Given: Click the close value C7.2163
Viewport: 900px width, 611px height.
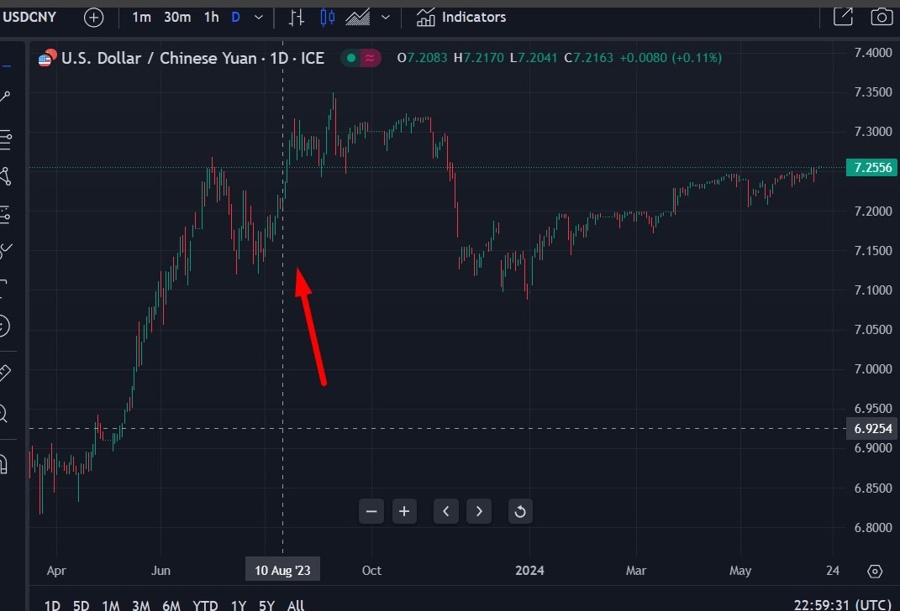Looking at the screenshot, I should coord(589,58).
